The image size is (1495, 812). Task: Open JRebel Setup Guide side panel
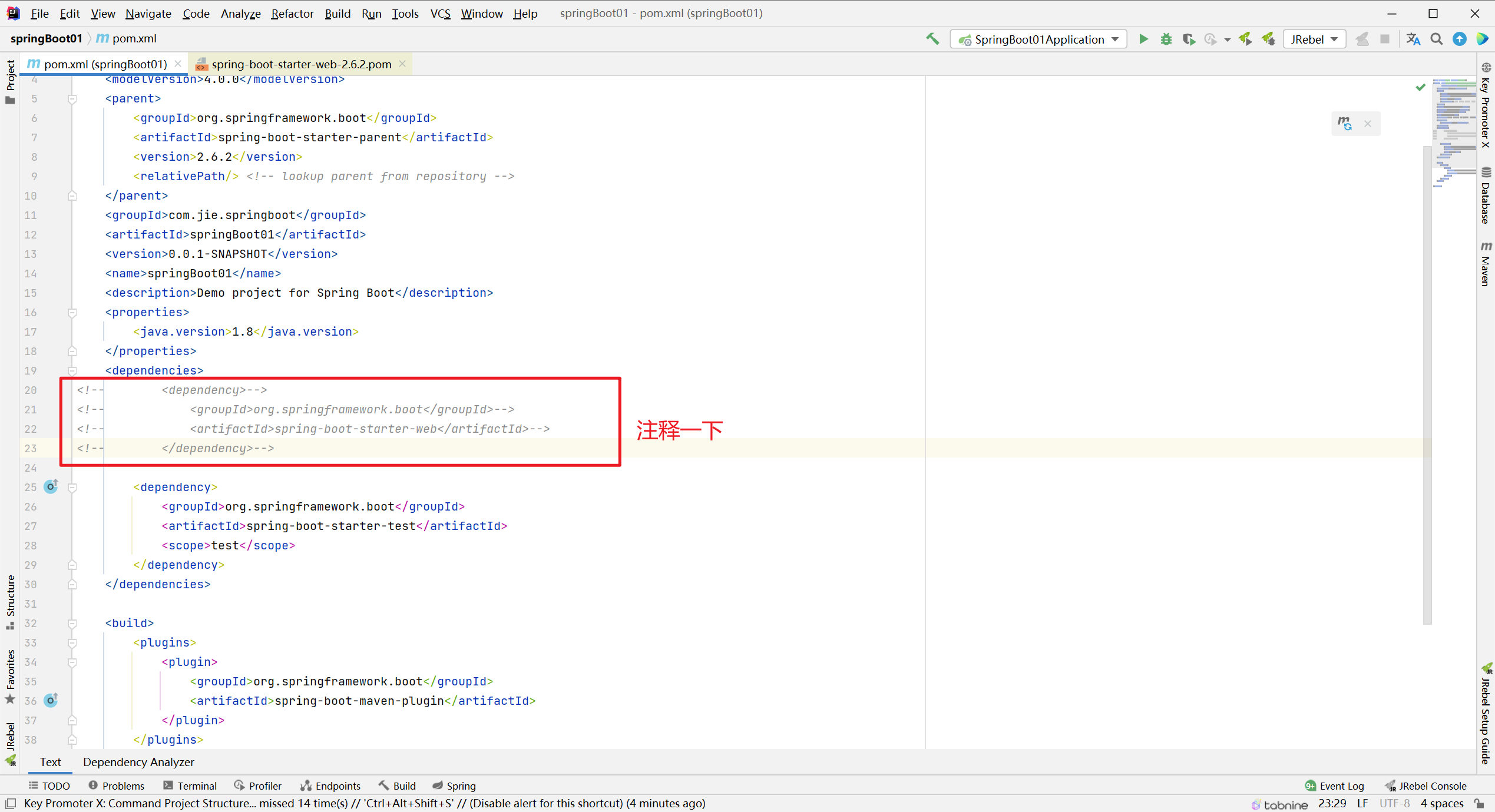pyautogui.click(x=1486, y=714)
